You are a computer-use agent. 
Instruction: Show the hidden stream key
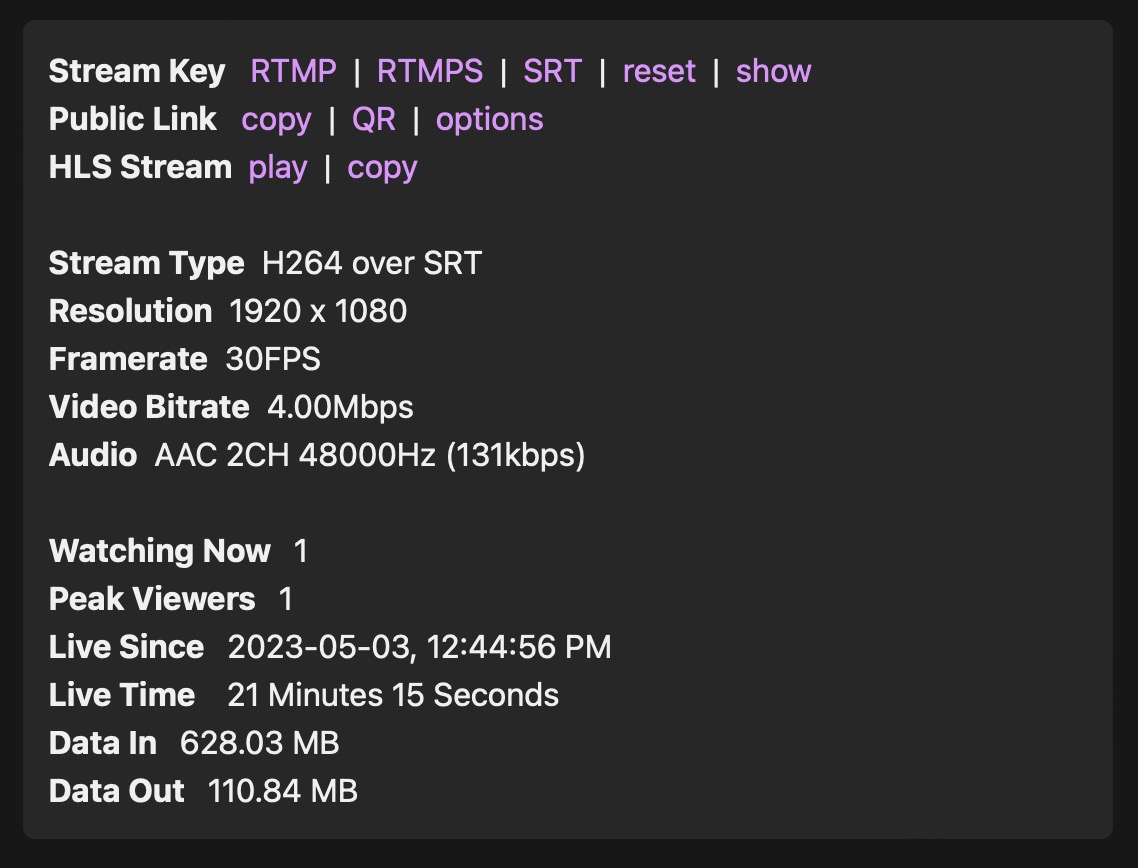(x=773, y=71)
